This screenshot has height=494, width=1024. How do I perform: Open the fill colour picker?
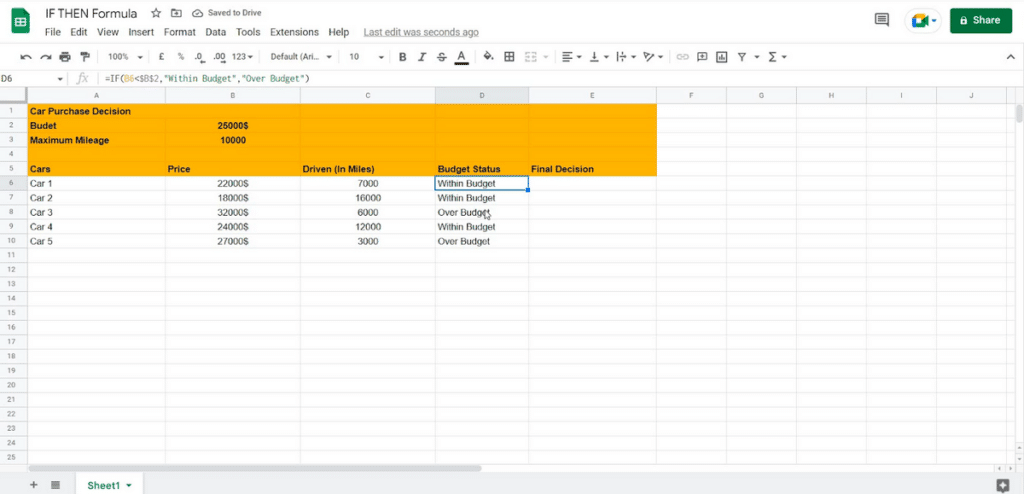pyautogui.click(x=488, y=57)
